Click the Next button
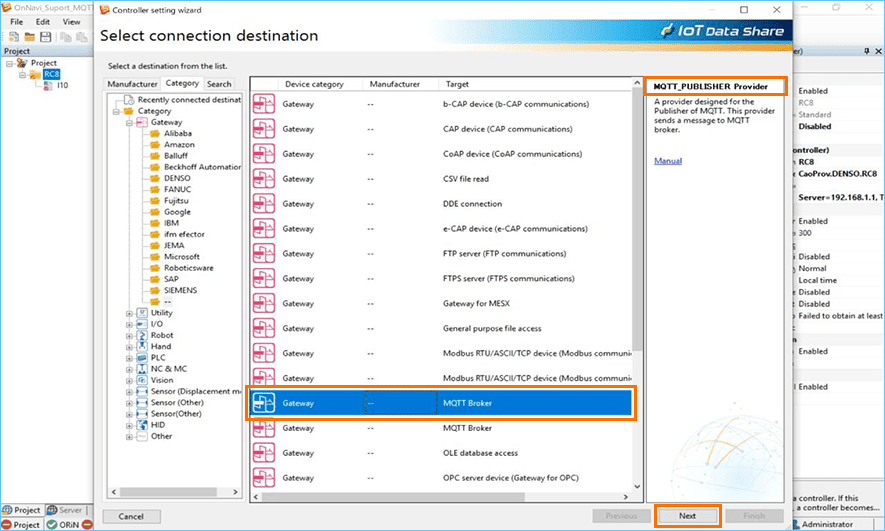 pyautogui.click(x=687, y=516)
